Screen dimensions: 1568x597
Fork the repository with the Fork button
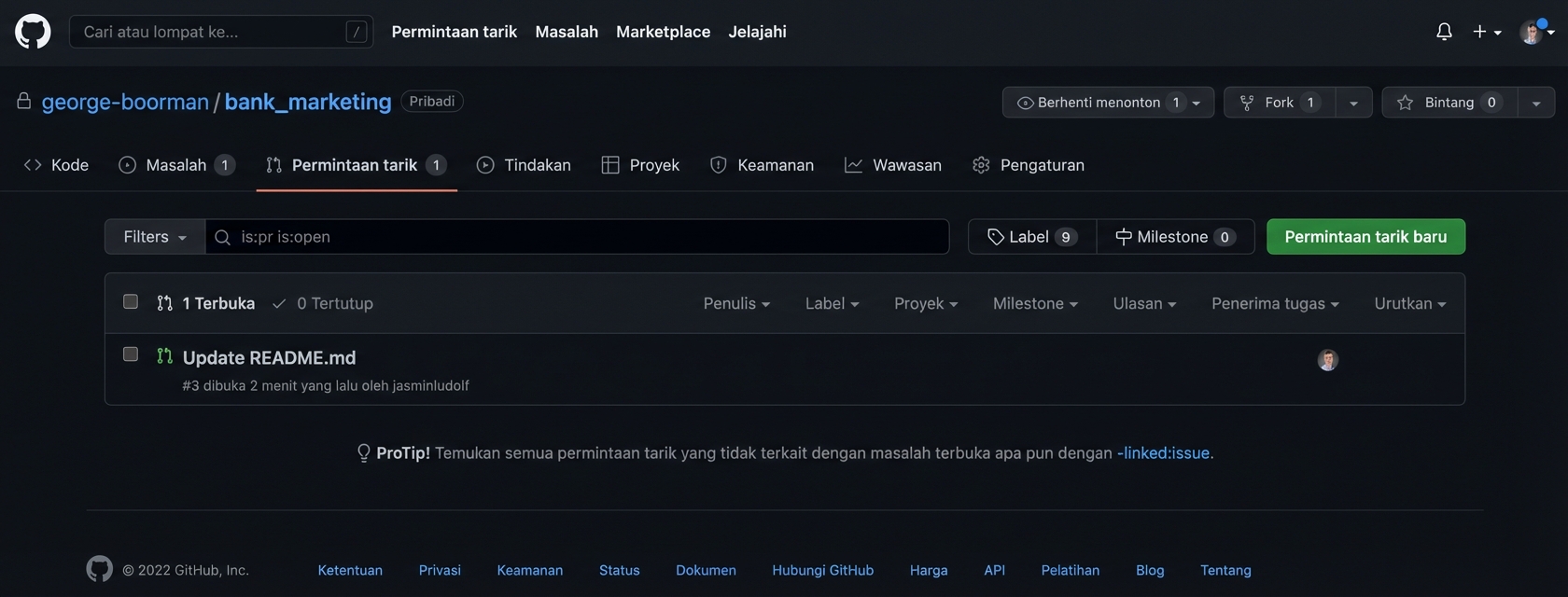tap(1280, 103)
